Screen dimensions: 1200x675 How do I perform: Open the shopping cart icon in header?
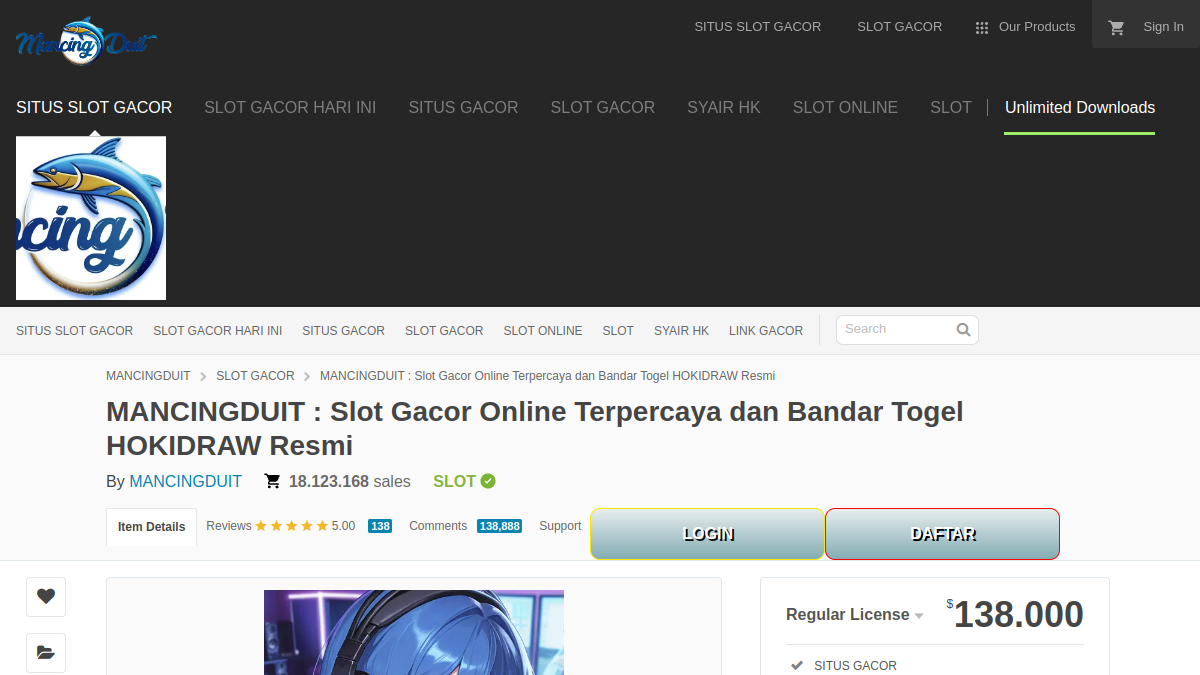click(1117, 28)
